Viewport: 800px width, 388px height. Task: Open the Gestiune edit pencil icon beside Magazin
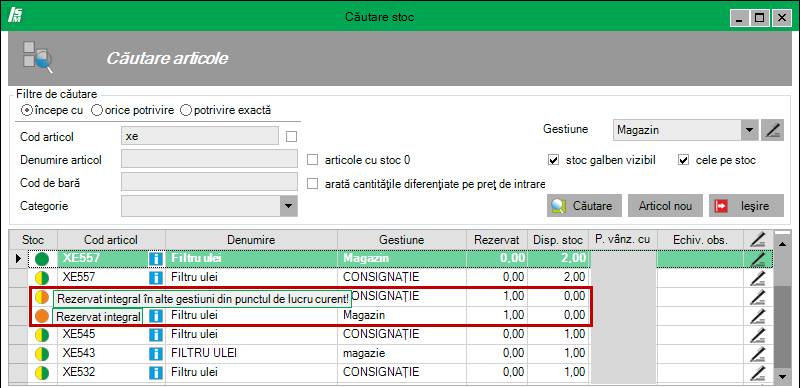point(772,130)
